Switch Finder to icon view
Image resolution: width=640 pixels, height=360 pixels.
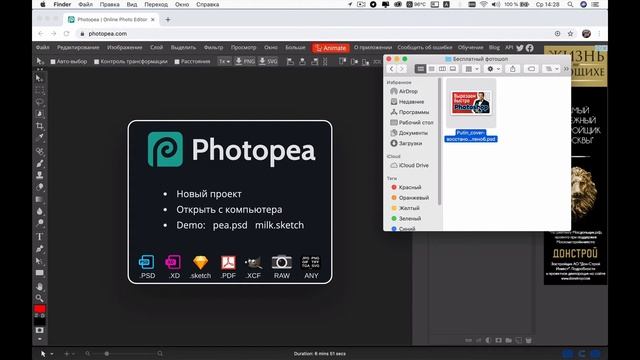(420, 69)
